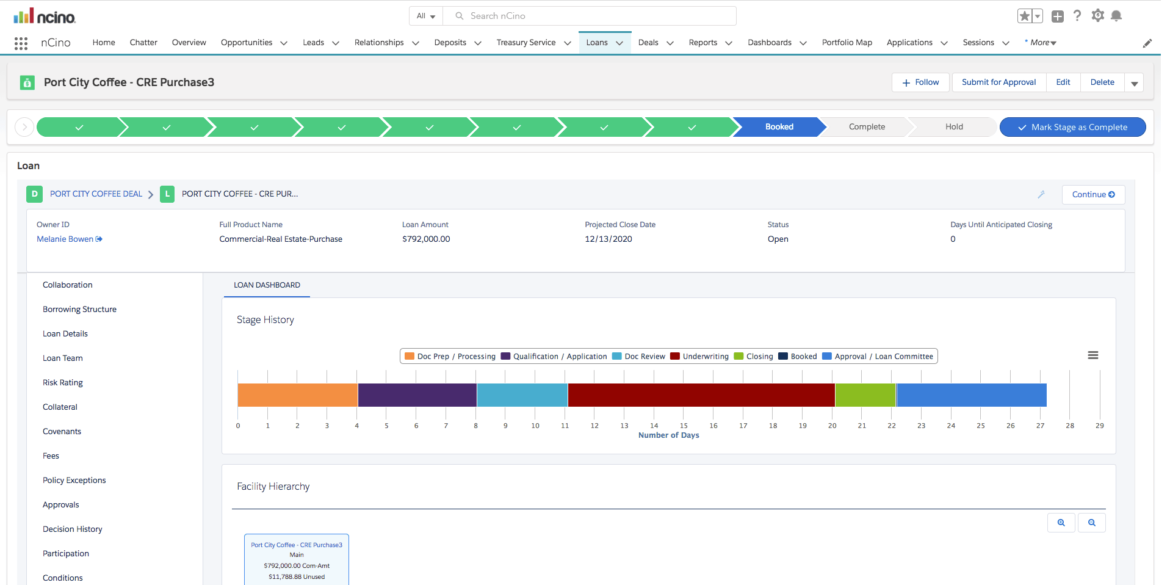This screenshot has height=585, width=1170.
Task: Open the dropdown arrow beside Delete
Action: 1133,82
